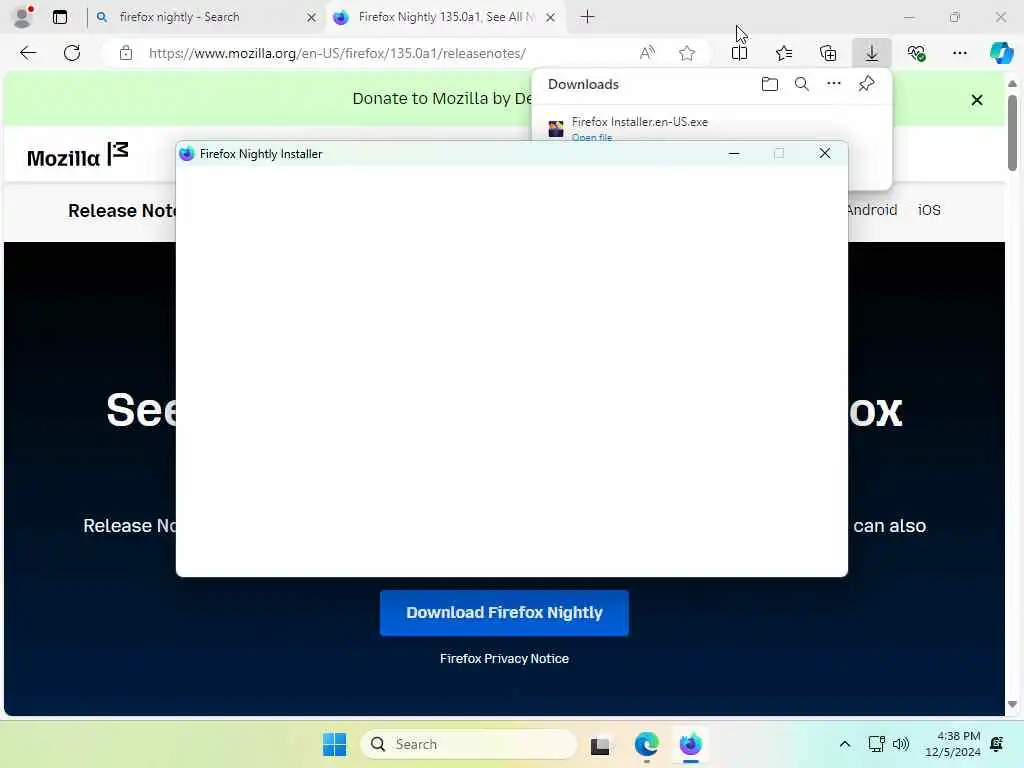
Task: Search downloads in Downloads panel
Action: pos(802,84)
